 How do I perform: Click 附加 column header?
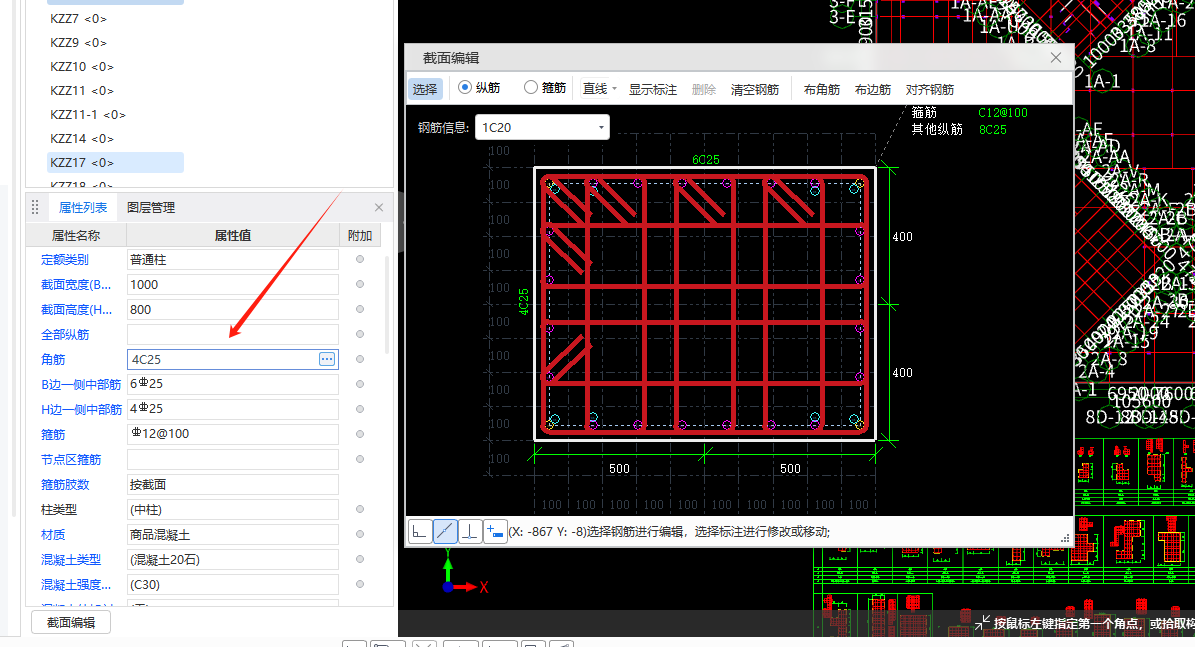(360, 235)
